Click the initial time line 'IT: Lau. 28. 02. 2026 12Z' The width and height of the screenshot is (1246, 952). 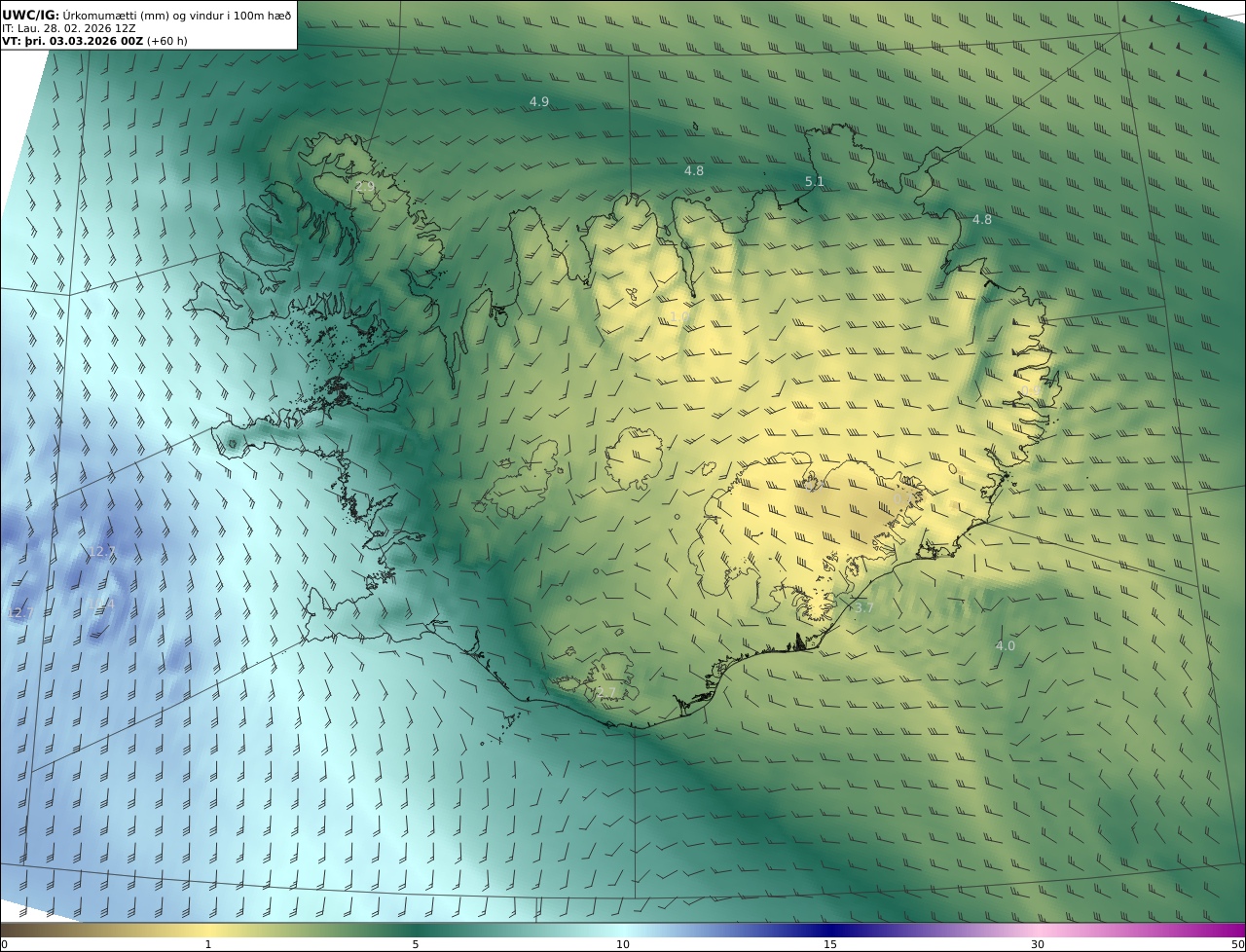[69, 28]
